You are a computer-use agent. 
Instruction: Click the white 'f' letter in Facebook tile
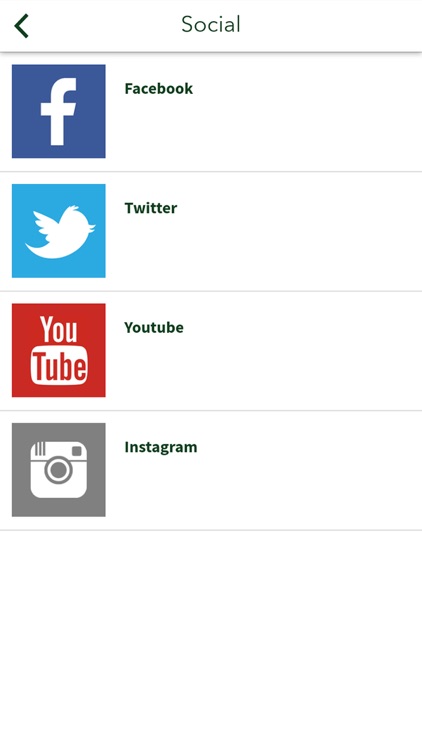58,111
